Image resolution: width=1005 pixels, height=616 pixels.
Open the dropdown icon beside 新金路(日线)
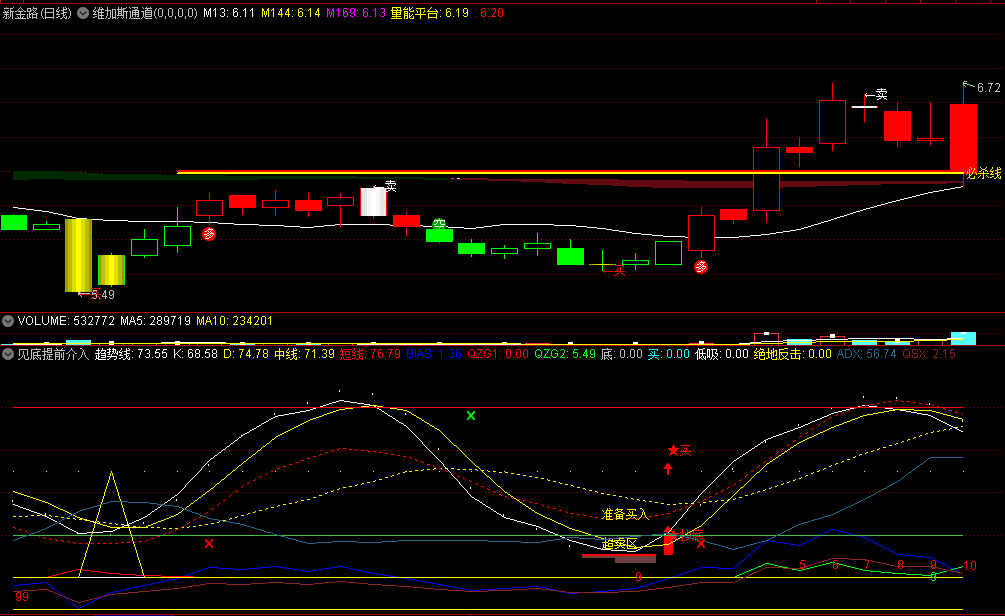[83, 13]
